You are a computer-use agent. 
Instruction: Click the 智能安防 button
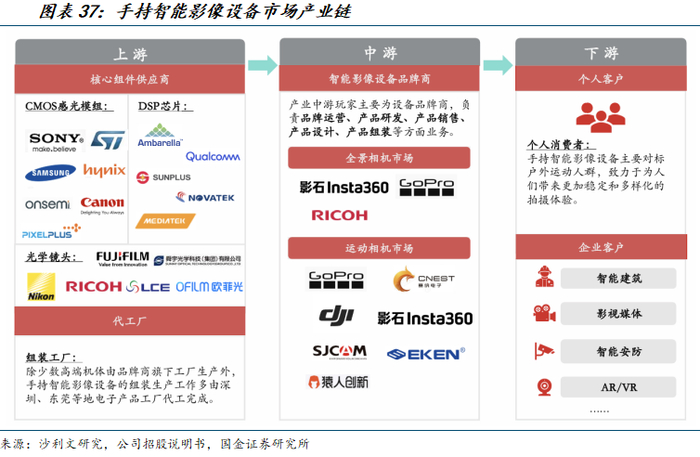(x=619, y=351)
